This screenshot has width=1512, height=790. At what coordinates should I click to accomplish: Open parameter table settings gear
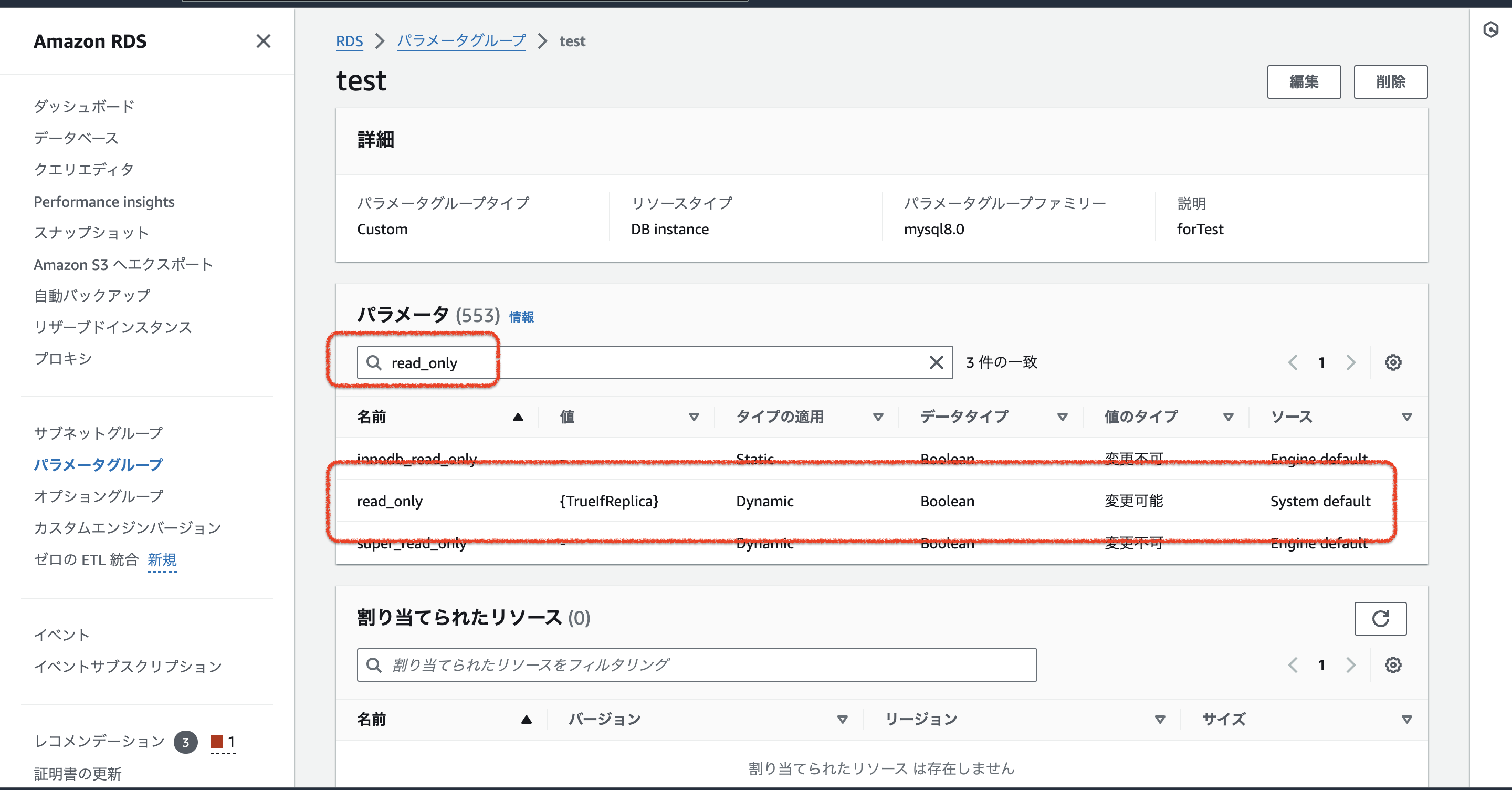(x=1393, y=362)
